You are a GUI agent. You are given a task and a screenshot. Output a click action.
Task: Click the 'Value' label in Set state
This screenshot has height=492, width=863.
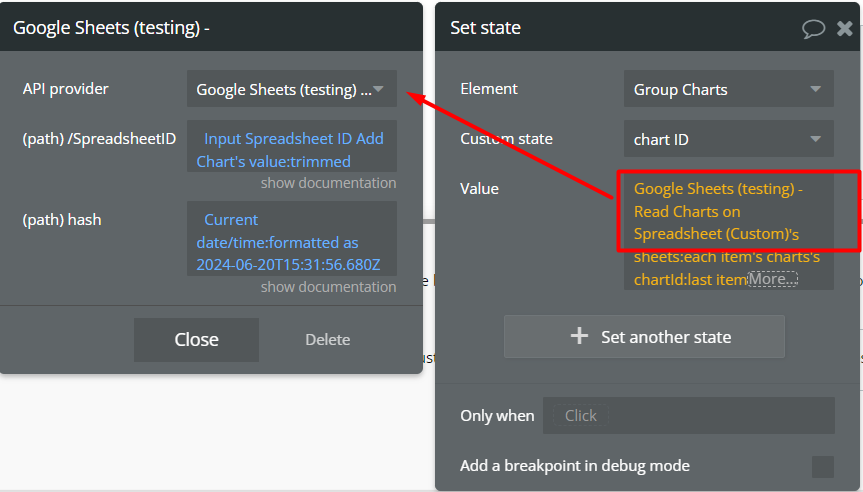[x=479, y=189]
